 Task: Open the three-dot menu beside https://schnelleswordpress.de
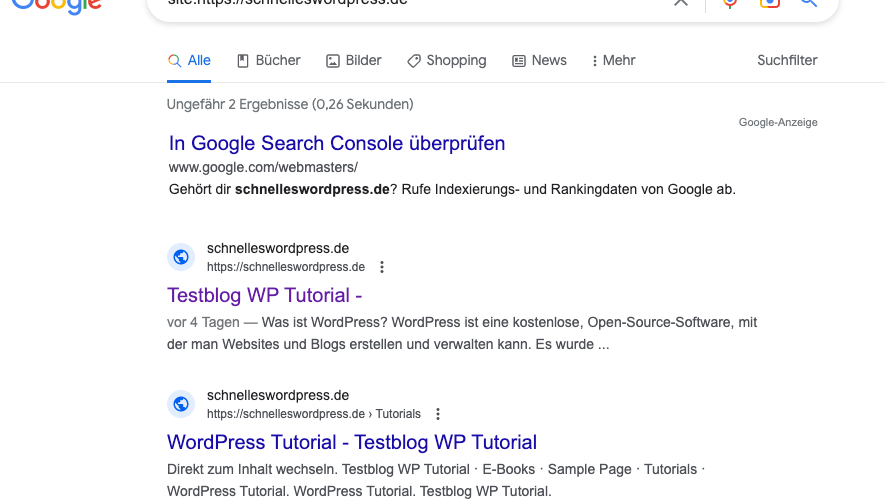382,267
